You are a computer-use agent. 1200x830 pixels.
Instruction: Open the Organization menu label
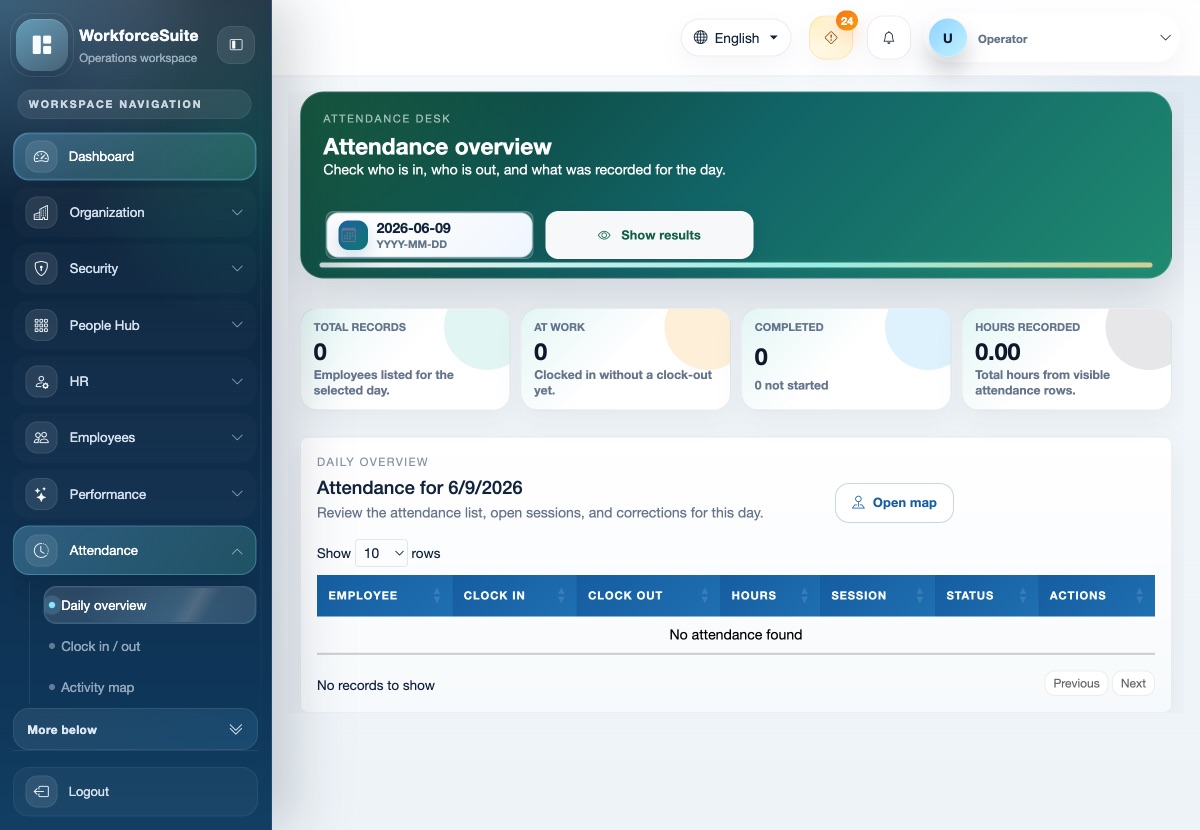[x=107, y=213]
